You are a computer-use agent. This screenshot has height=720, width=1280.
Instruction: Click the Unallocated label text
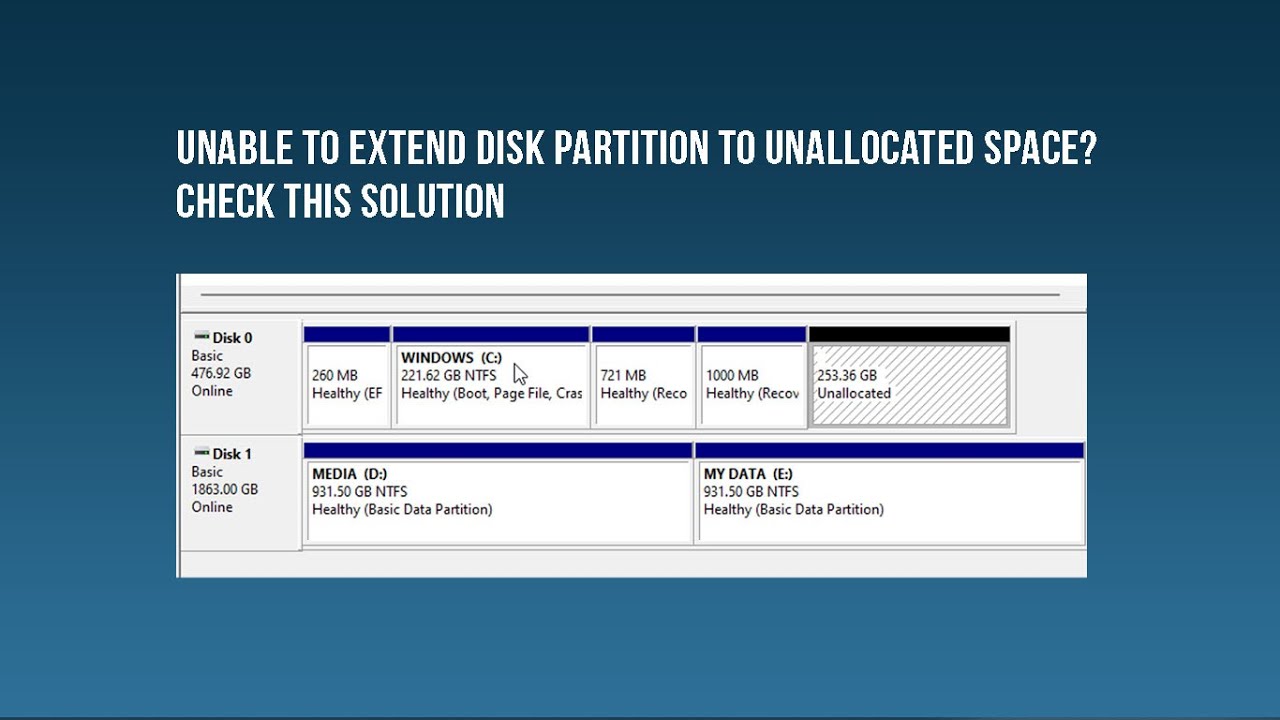pos(854,393)
